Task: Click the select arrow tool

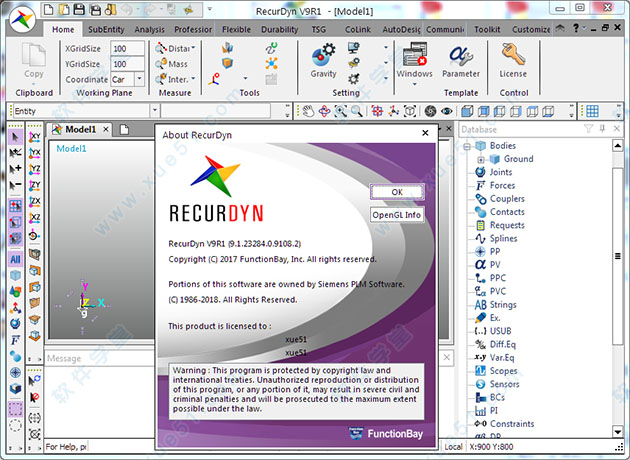Action: pyautogui.click(x=15, y=137)
